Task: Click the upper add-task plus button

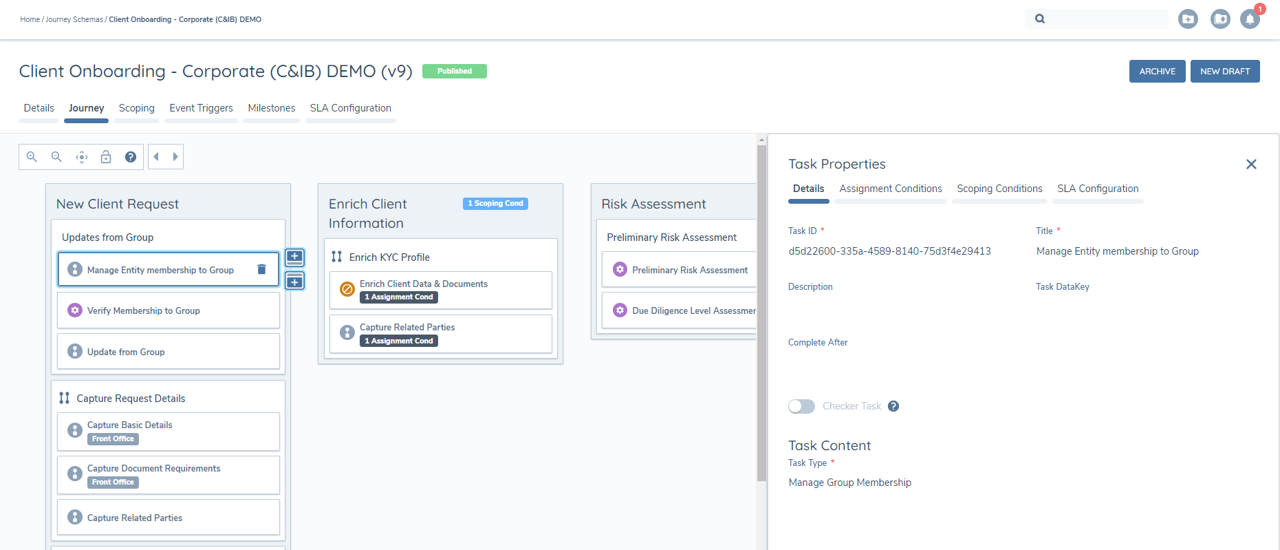Action: 295,257
